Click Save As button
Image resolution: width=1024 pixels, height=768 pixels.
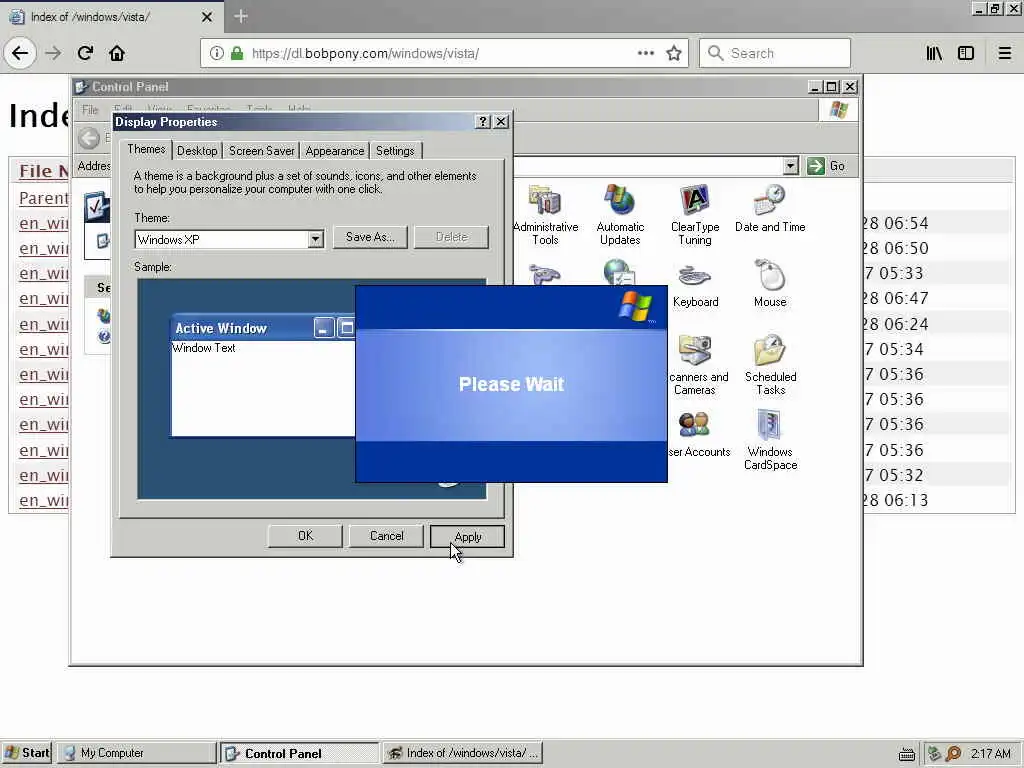pyautogui.click(x=370, y=237)
